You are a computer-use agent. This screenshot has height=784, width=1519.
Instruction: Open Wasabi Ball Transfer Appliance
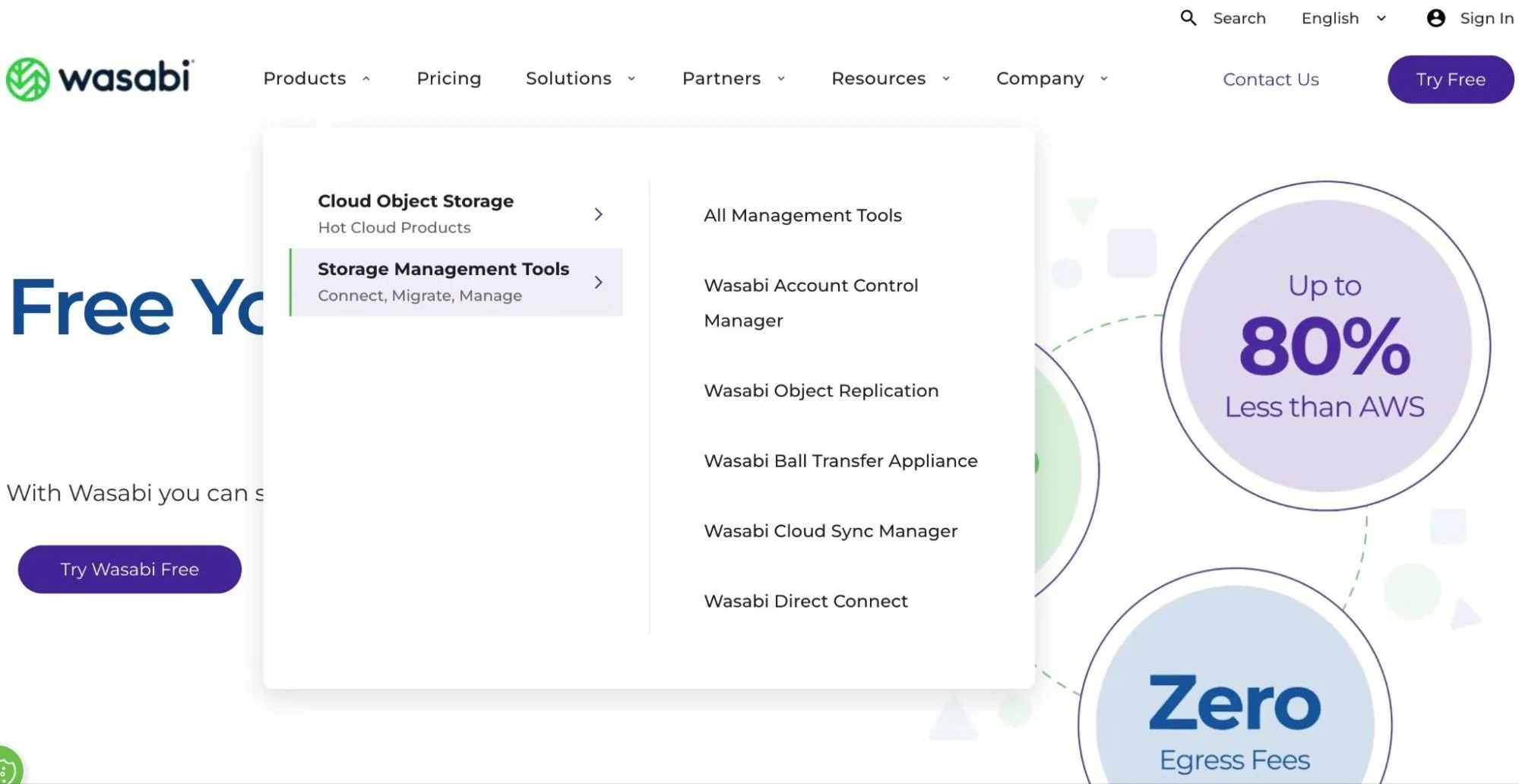840,461
